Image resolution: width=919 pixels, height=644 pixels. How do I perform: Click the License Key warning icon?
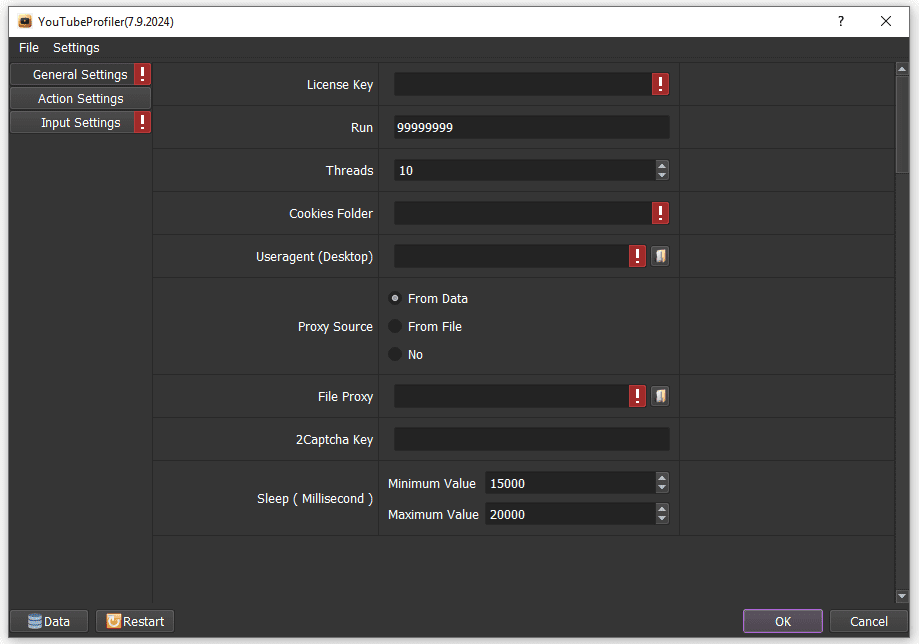(660, 84)
